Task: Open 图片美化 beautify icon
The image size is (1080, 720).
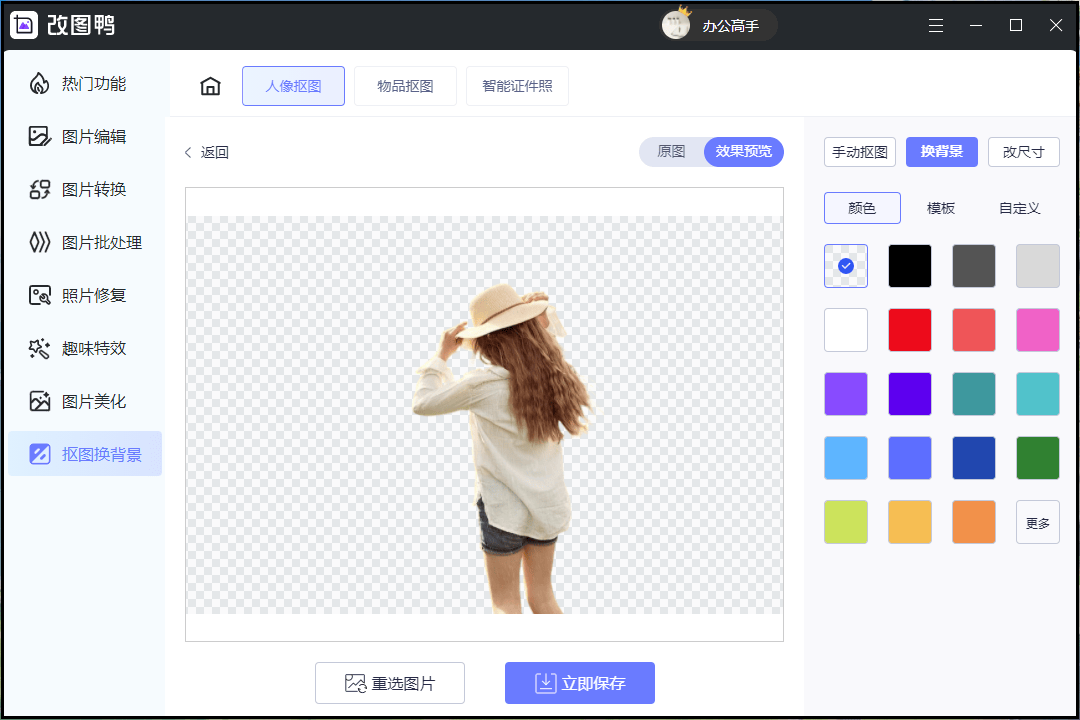Action: 39,402
